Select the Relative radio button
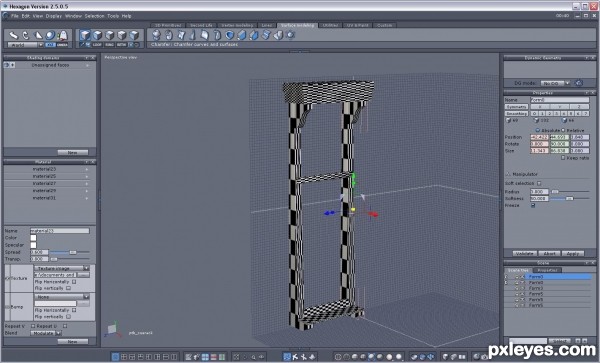 click(x=563, y=130)
